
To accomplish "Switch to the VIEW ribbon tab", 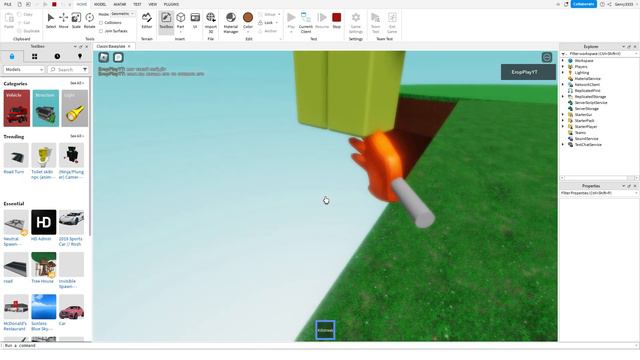I will [x=153, y=4].
